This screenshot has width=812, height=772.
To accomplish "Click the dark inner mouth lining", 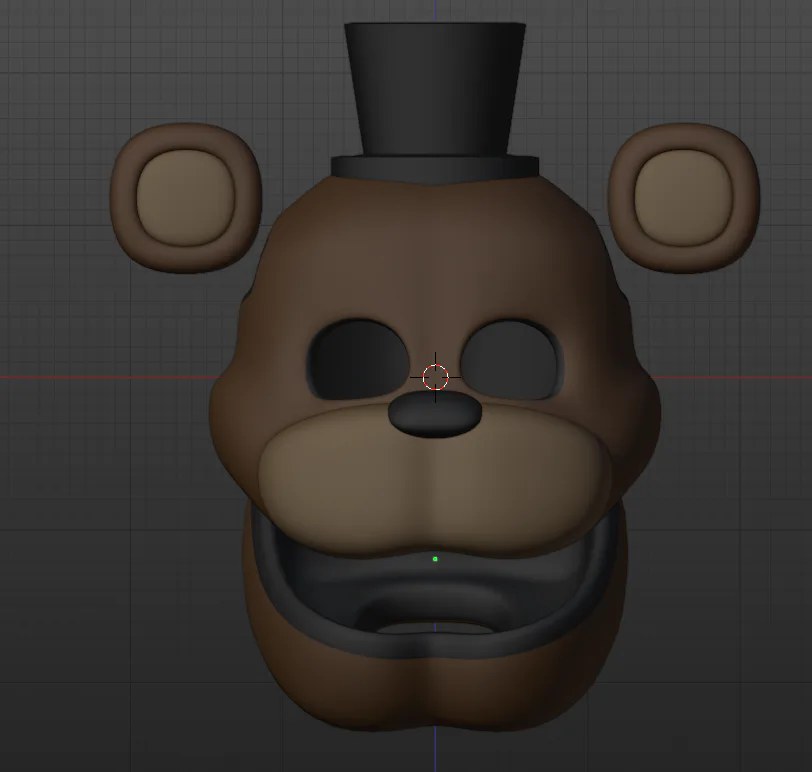I will click(x=435, y=595).
